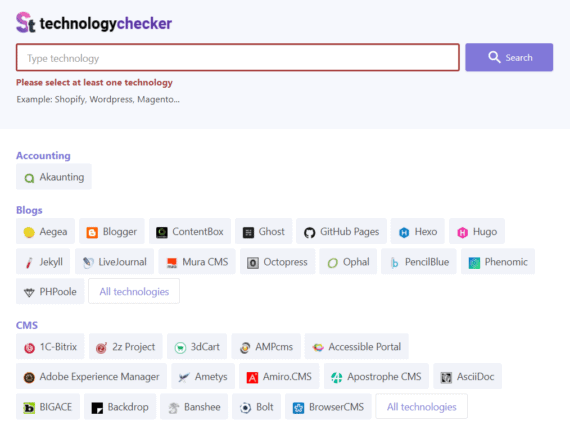Select the Akaunting green icon
Screen dimensions: 570x434
[29, 178]
